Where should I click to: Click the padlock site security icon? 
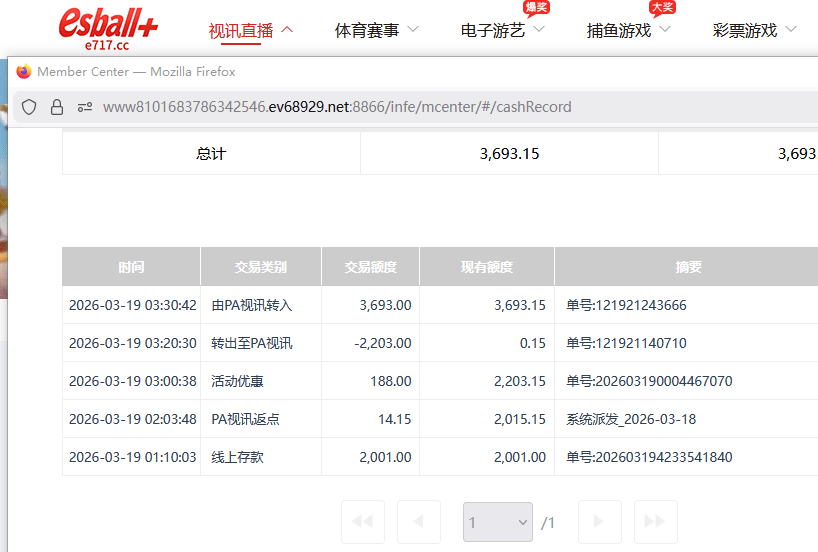[x=57, y=107]
